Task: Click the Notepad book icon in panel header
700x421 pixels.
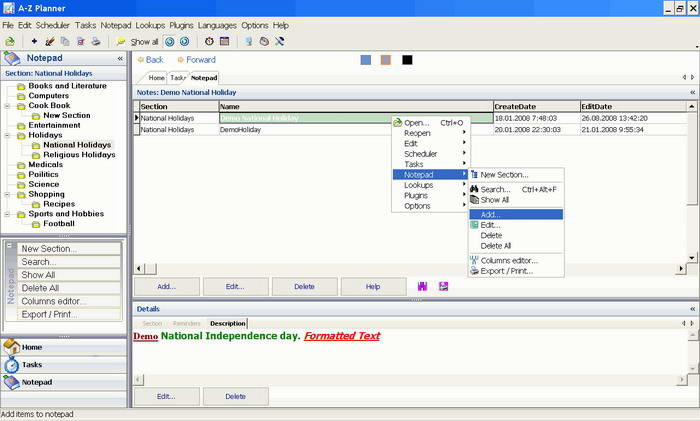Action: (x=12, y=58)
